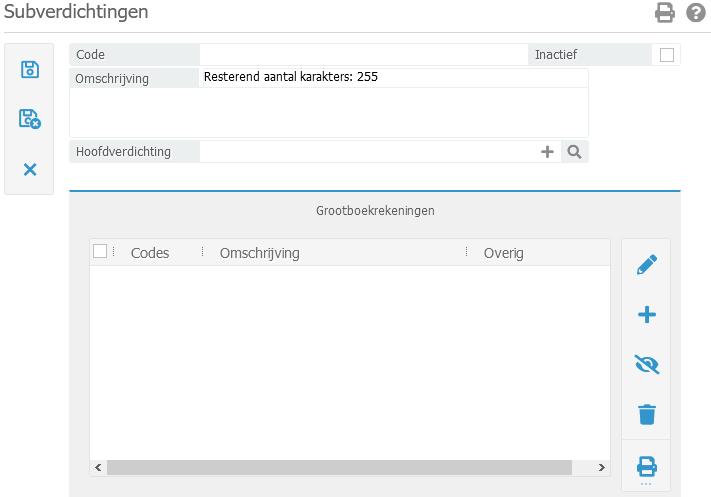Add a new Hoofdverdichting with plus icon
This screenshot has width=711, height=497.
(547, 152)
